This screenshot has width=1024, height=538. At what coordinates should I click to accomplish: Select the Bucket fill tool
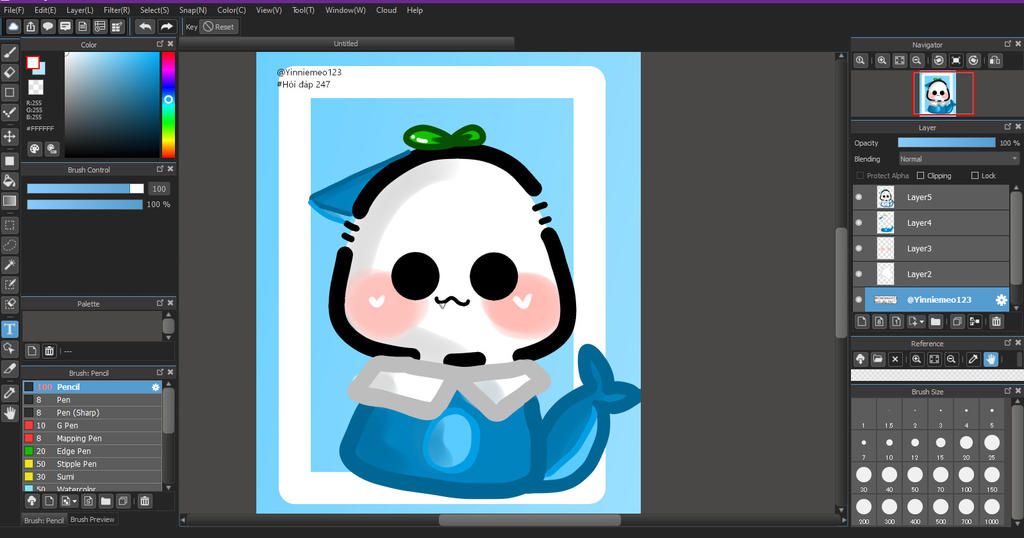coord(10,181)
